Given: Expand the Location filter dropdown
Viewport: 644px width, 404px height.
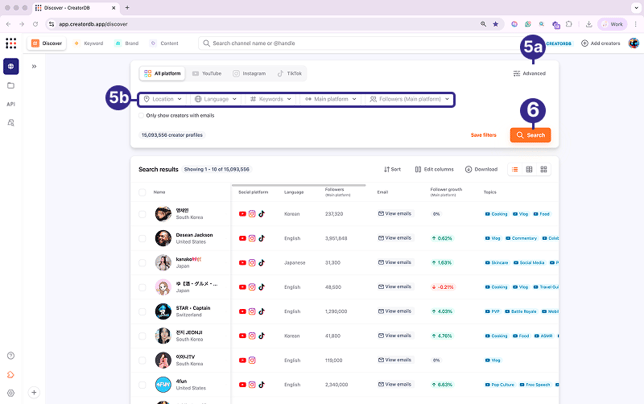Looking at the screenshot, I should pos(162,99).
